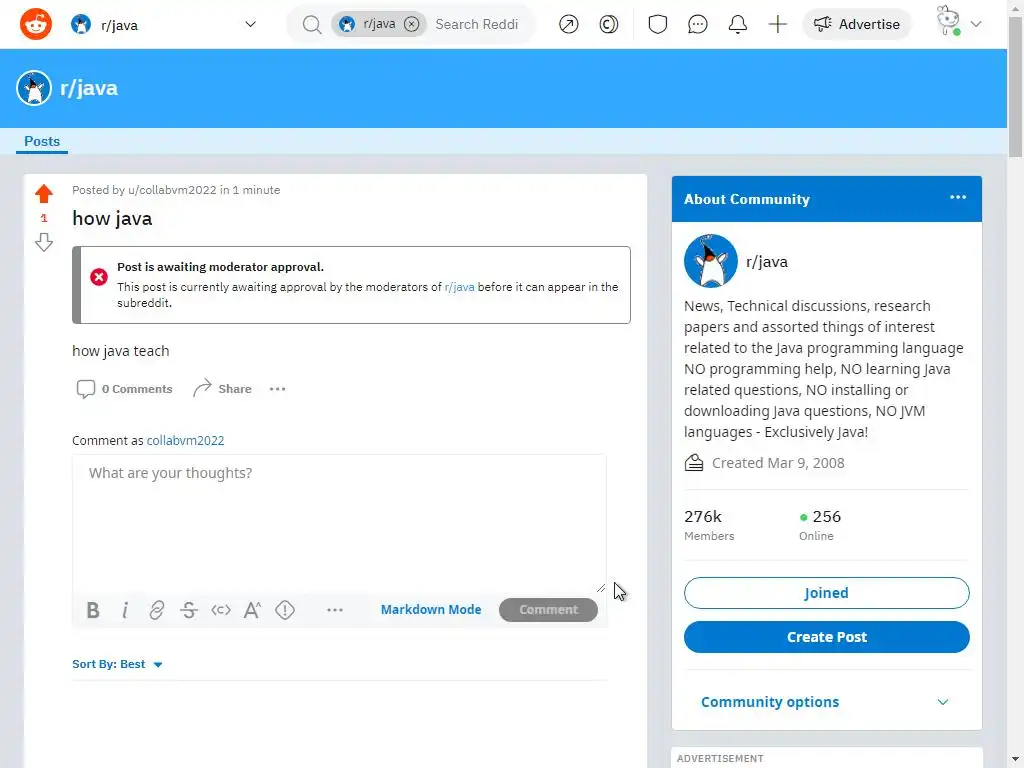1024x768 pixels.
Task: Open user u/collabvm2022 profile link
Action: 172,190
